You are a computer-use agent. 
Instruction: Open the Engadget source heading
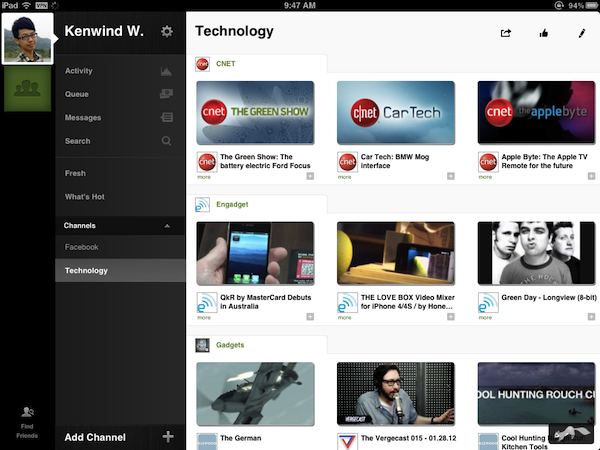coord(232,205)
